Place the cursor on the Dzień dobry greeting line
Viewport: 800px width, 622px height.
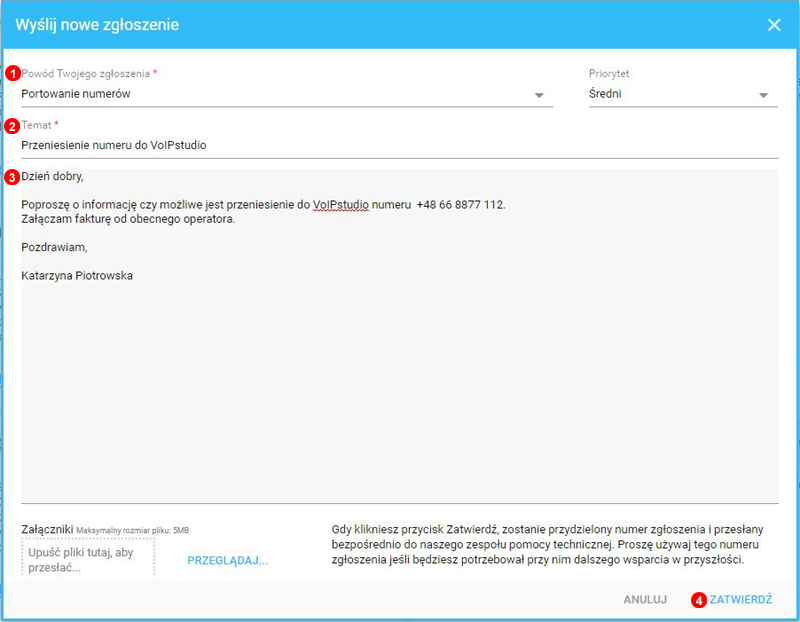53,177
